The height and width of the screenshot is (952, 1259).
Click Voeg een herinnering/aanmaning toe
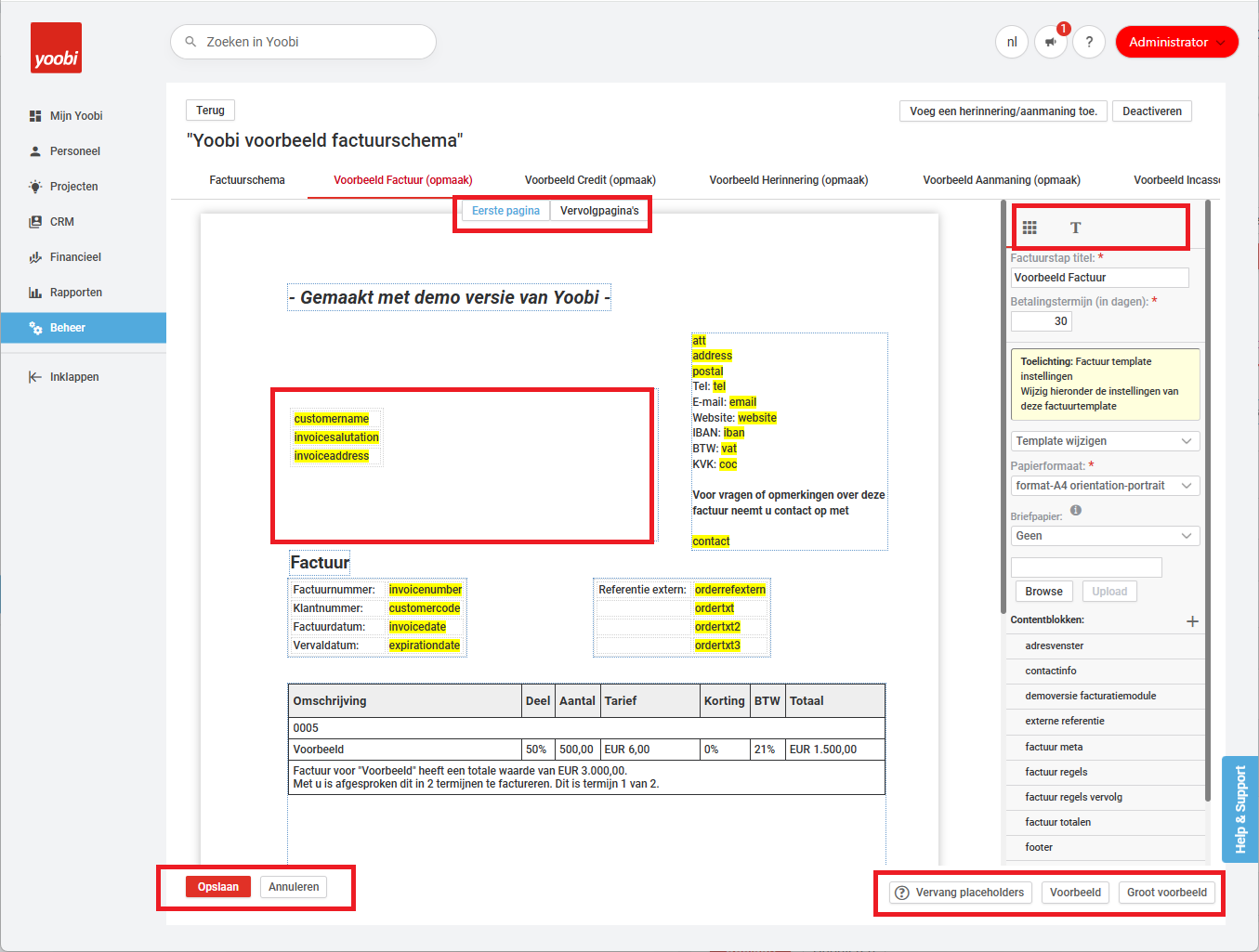1003,111
